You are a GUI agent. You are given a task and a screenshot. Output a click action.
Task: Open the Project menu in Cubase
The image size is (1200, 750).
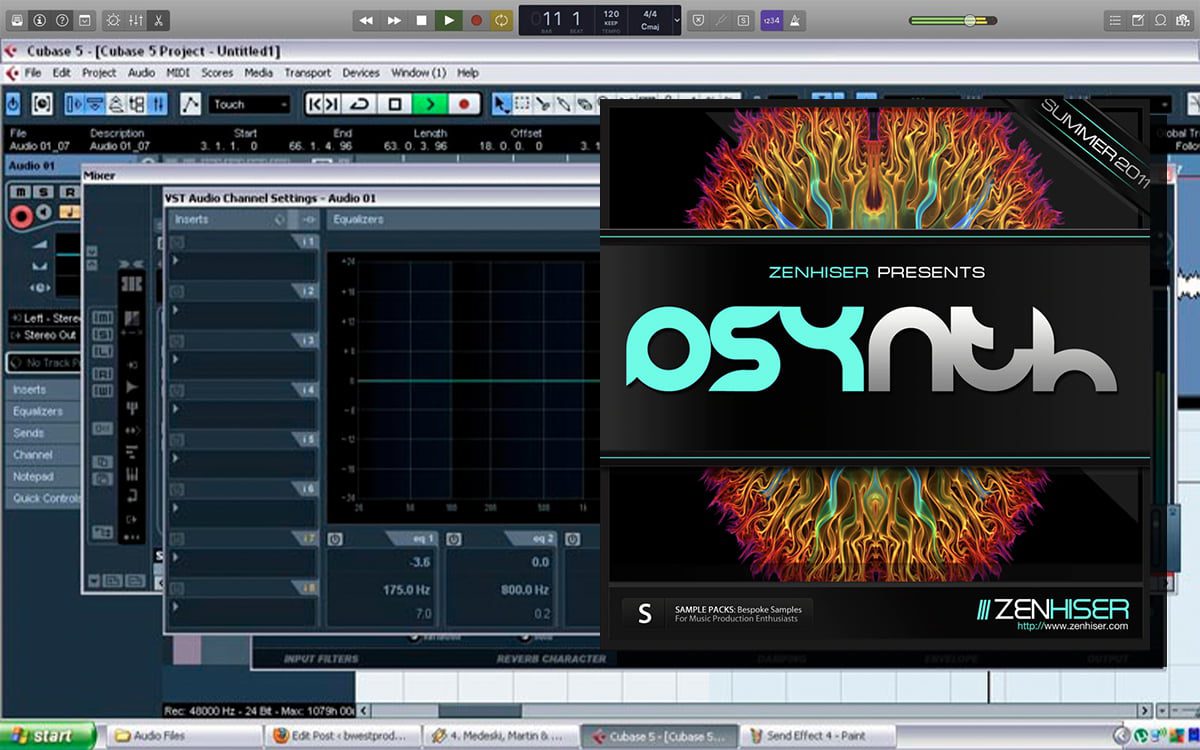pos(99,73)
